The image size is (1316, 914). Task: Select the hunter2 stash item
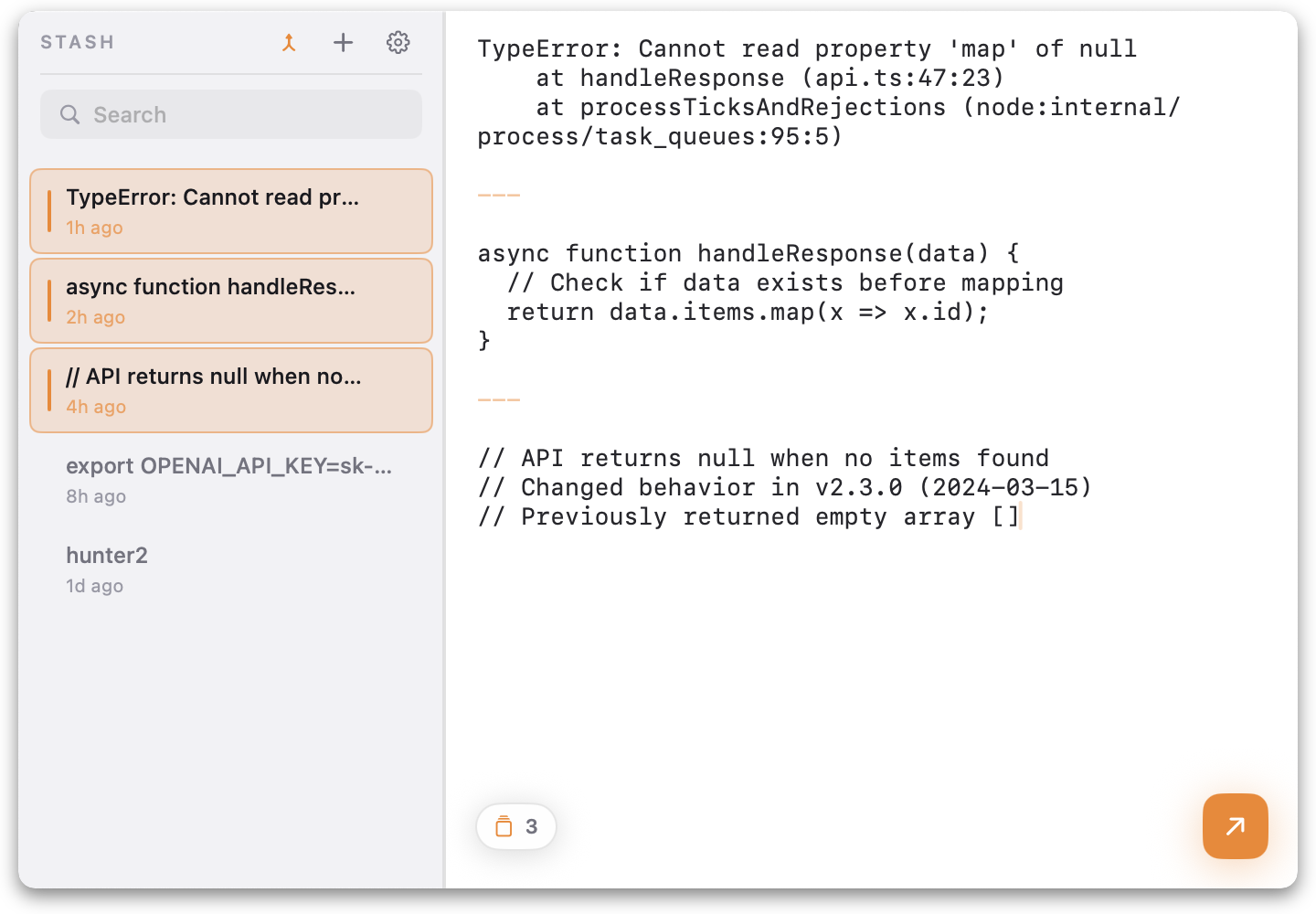(230, 569)
